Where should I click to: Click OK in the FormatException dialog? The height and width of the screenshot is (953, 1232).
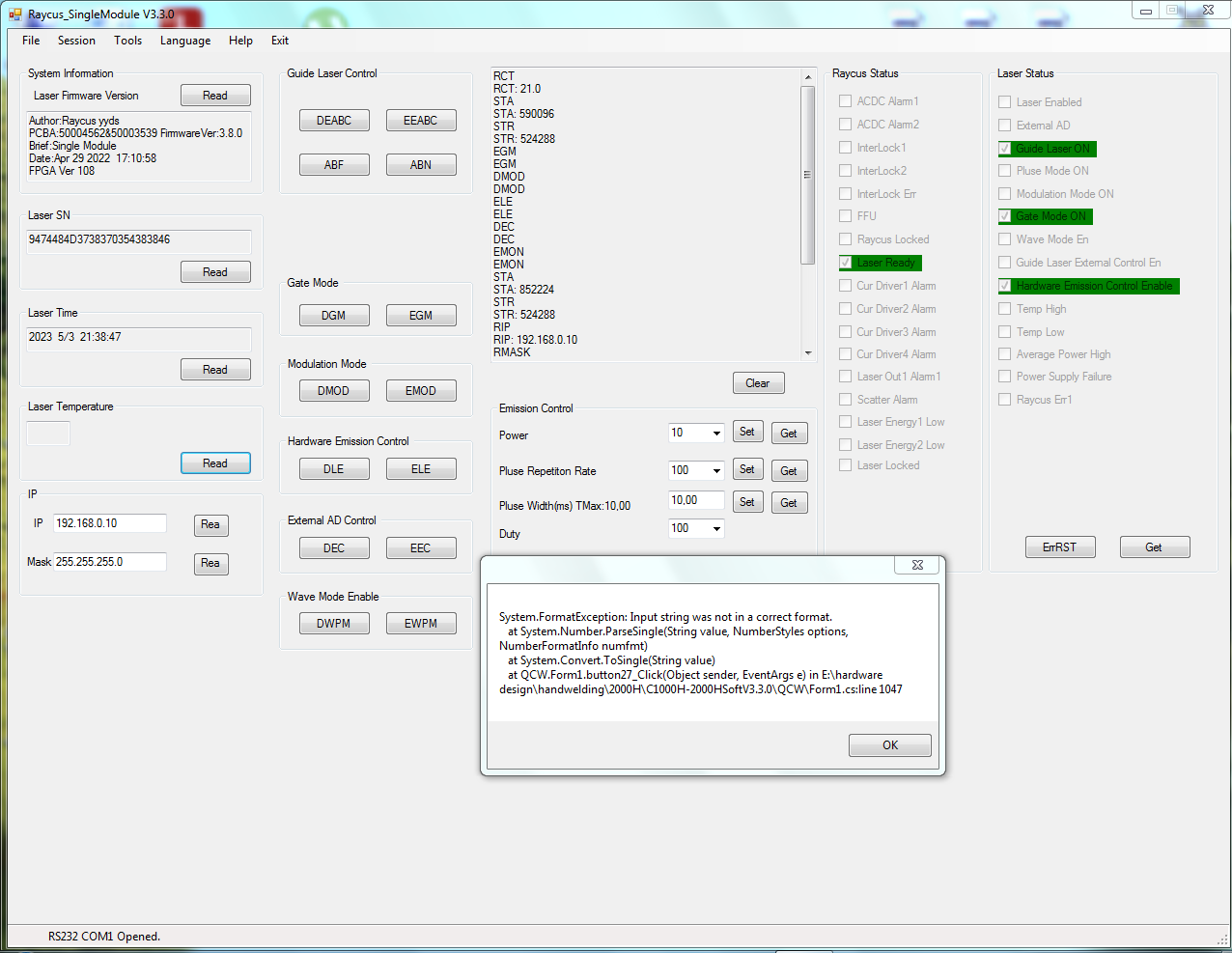[890, 745]
